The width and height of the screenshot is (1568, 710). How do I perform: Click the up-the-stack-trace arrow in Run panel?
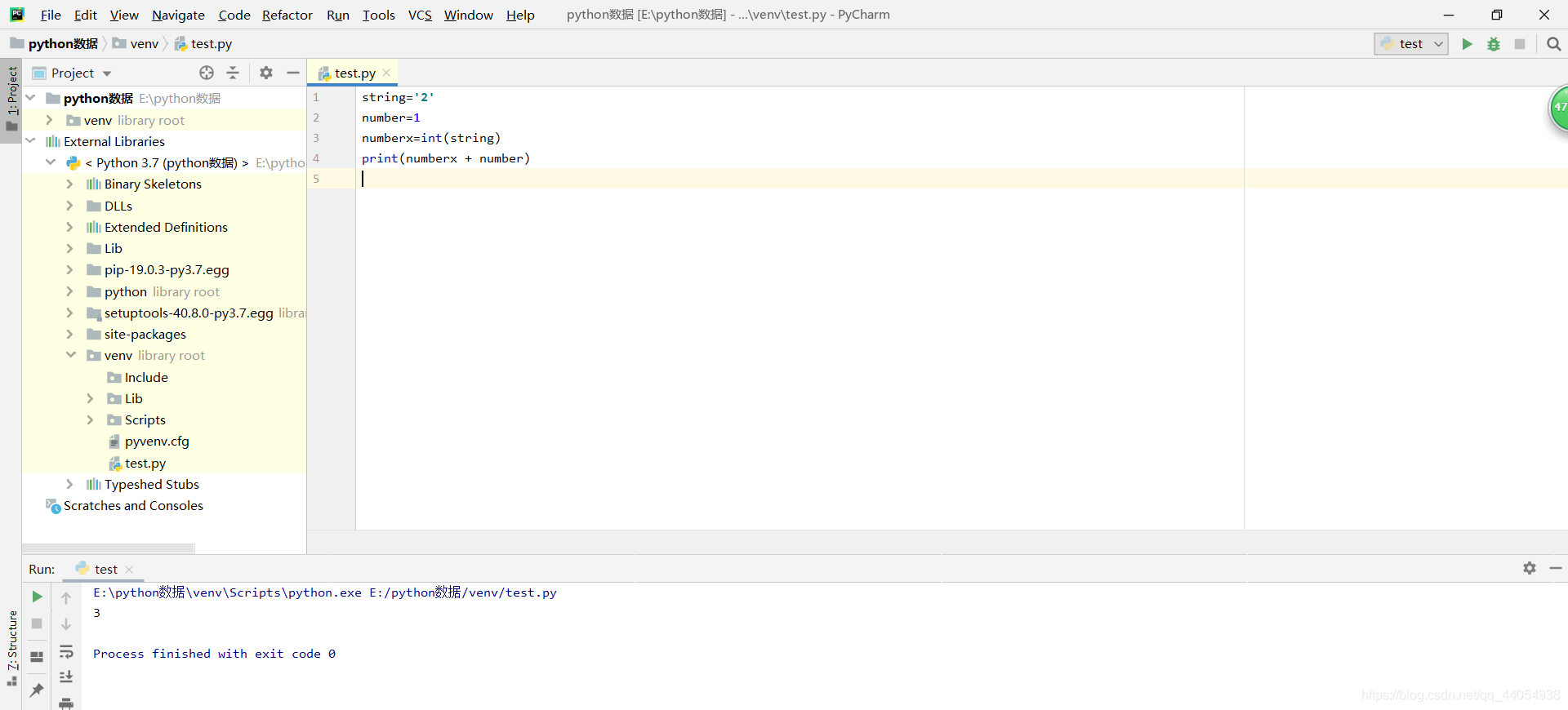pos(66,597)
